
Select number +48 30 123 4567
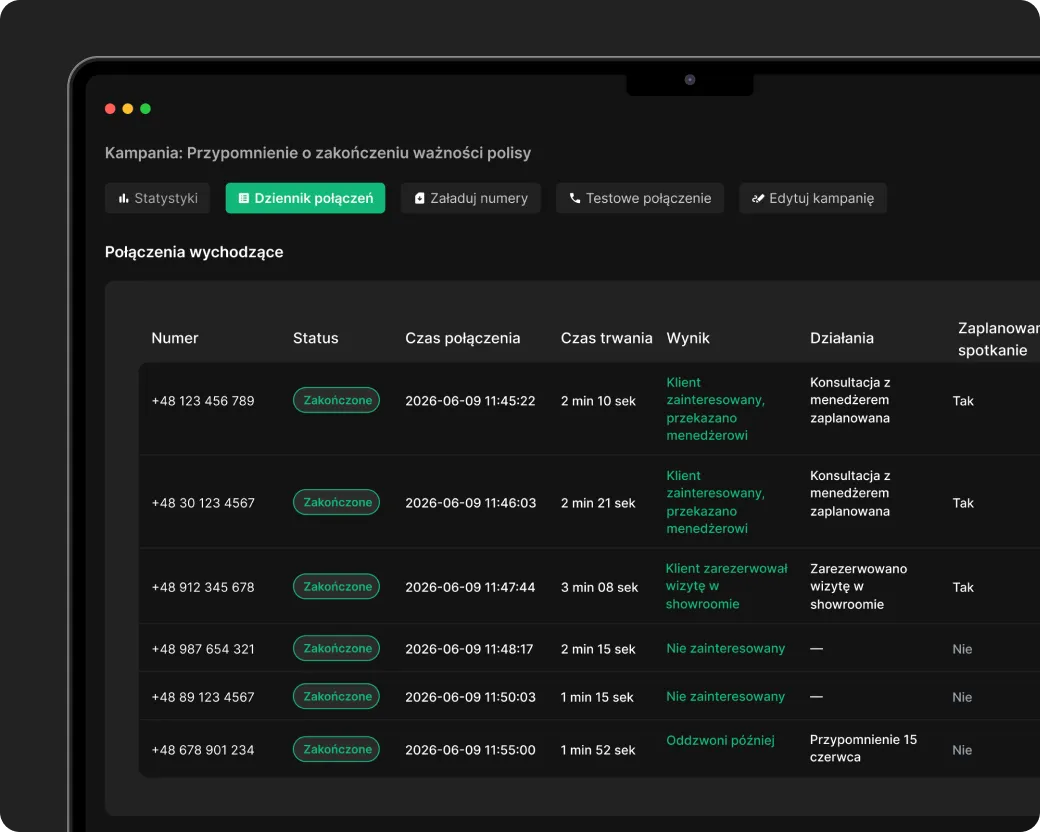coord(203,503)
